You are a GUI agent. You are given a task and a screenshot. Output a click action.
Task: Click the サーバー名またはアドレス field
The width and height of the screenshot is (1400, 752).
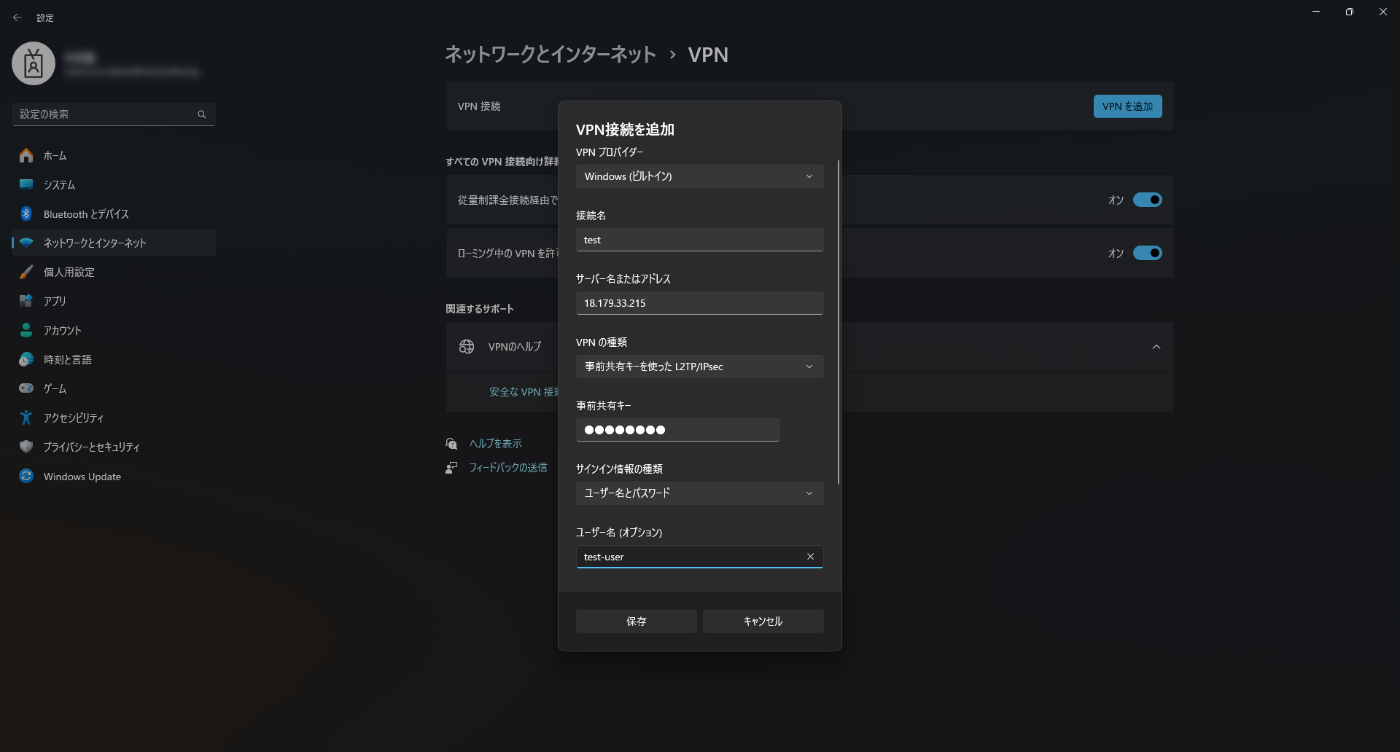(700, 303)
